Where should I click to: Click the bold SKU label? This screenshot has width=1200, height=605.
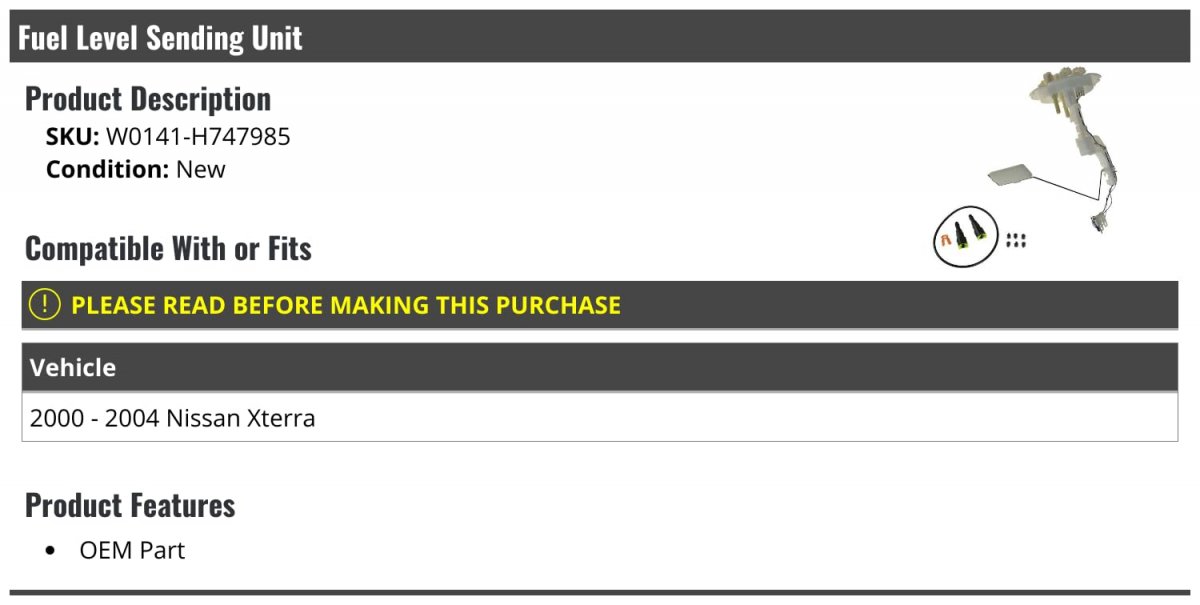pyautogui.click(x=72, y=136)
